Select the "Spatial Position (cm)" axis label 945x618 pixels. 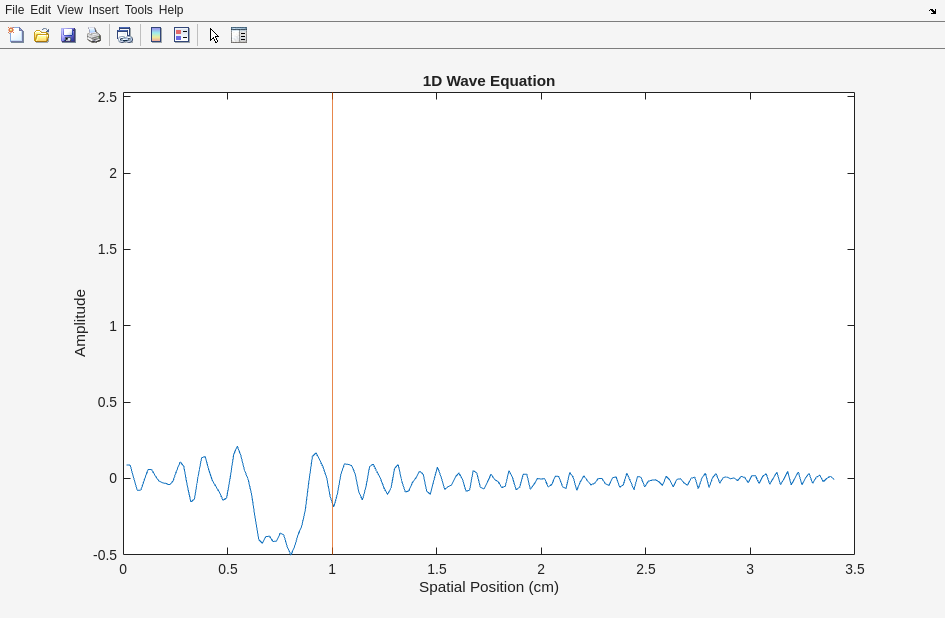coord(488,587)
